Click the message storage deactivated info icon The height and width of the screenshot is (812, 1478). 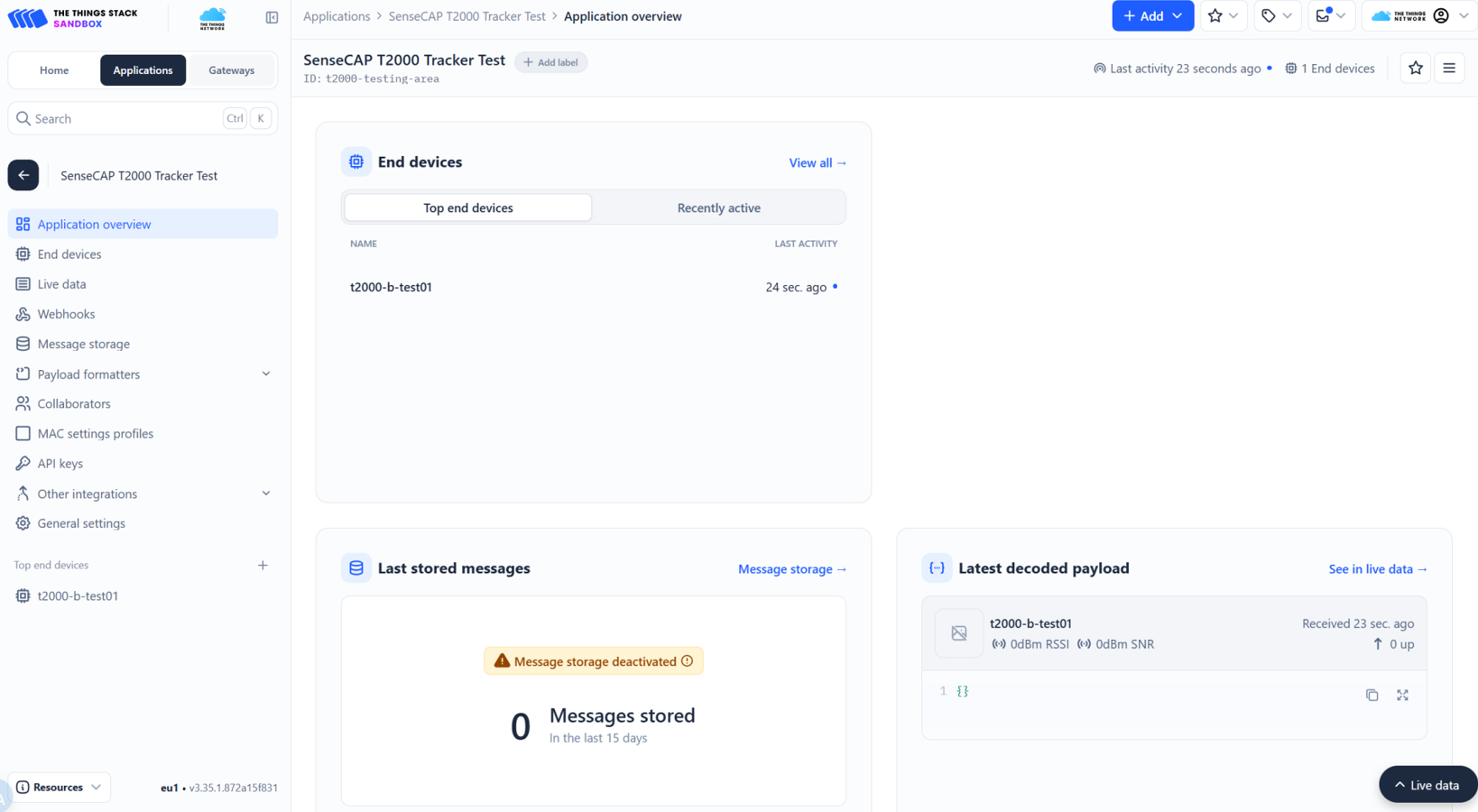(688, 661)
